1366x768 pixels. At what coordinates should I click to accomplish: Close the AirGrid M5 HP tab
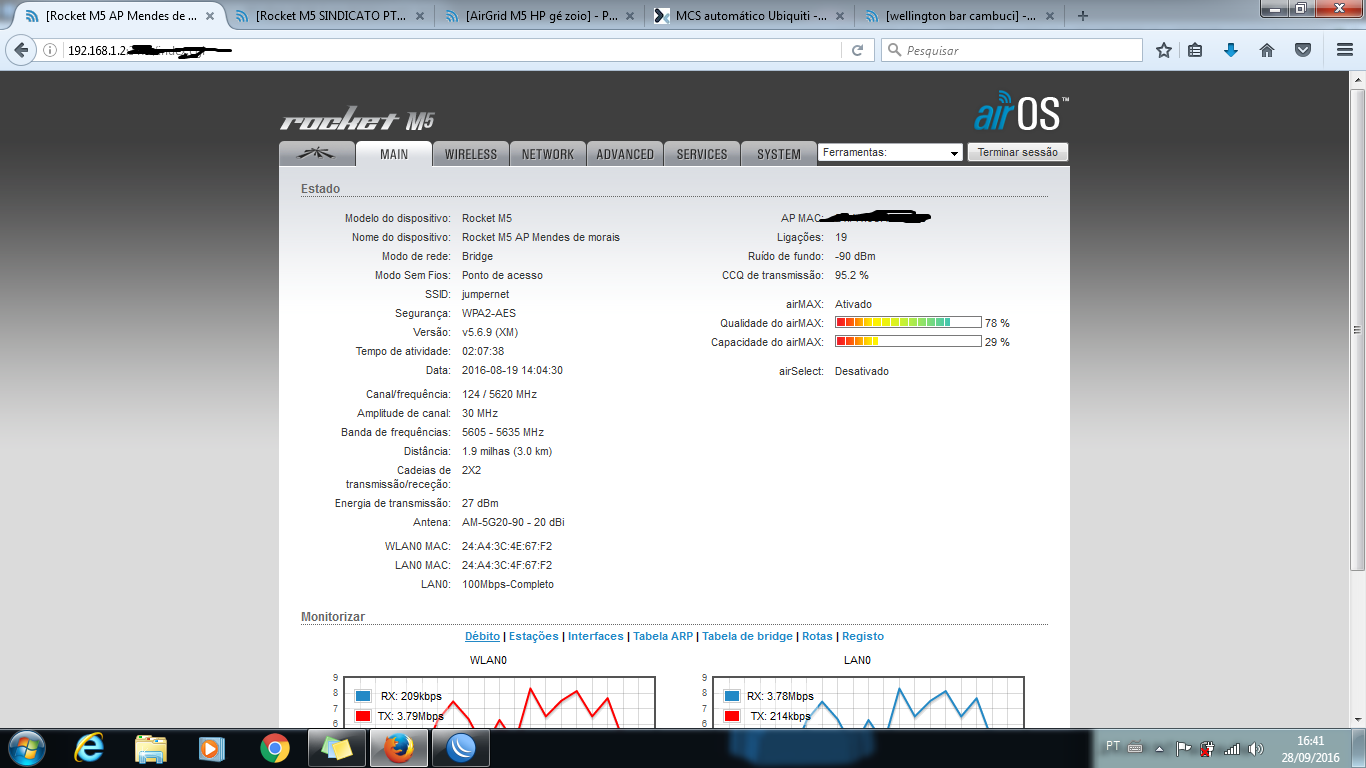632,16
